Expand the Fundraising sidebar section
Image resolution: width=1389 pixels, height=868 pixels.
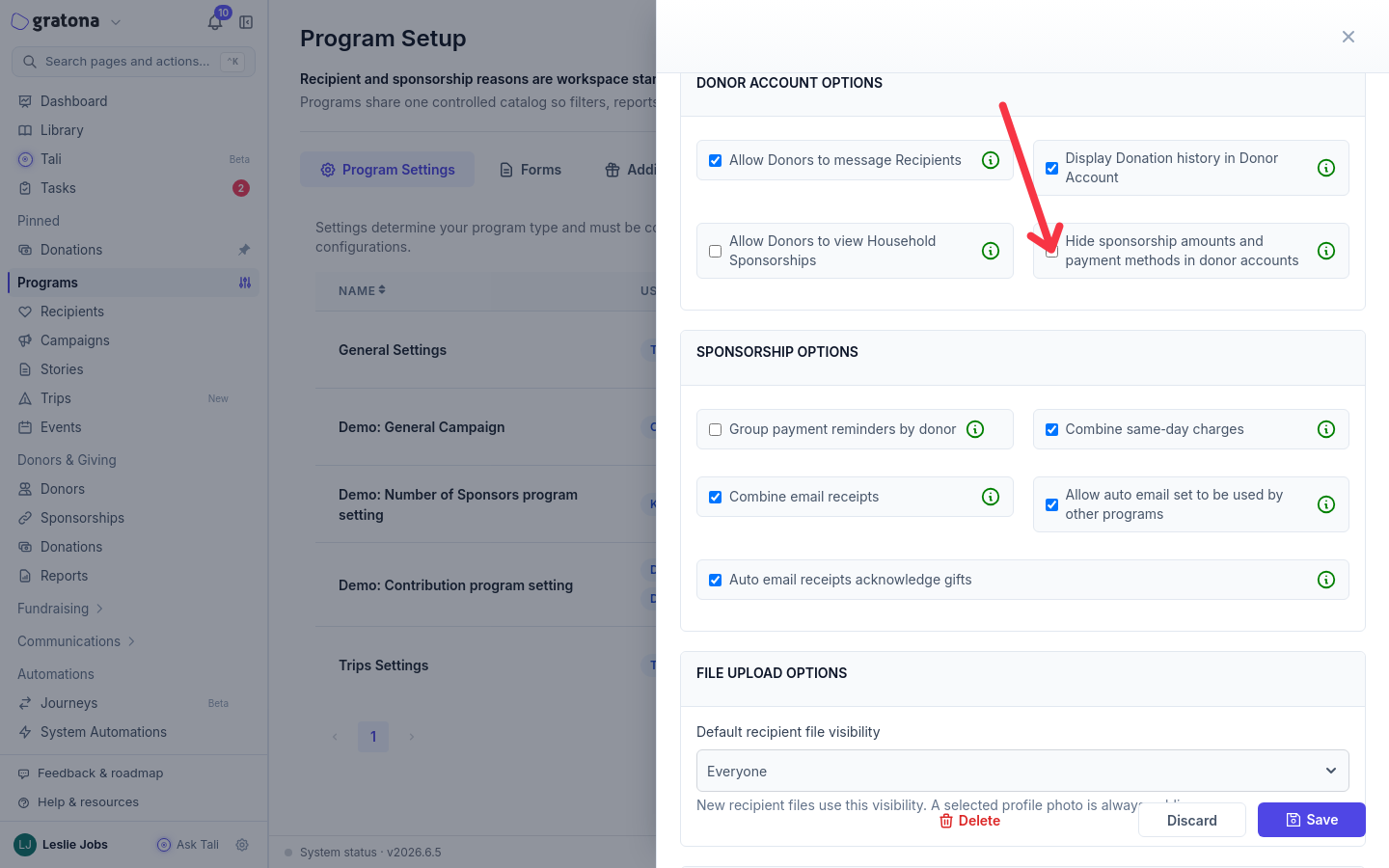click(60, 609)
